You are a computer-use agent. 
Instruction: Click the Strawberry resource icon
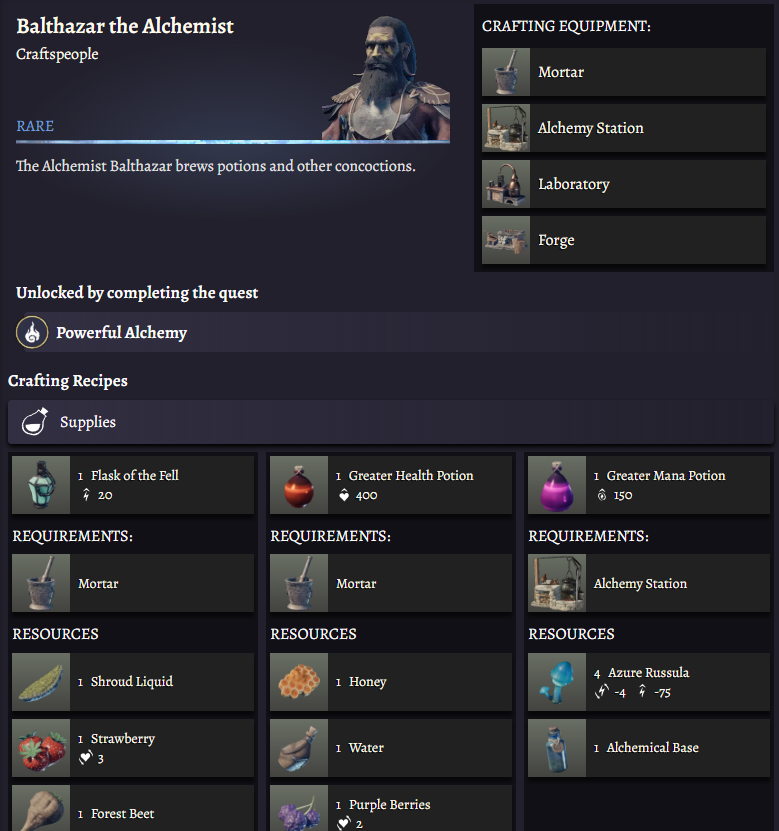pos(41,748)
